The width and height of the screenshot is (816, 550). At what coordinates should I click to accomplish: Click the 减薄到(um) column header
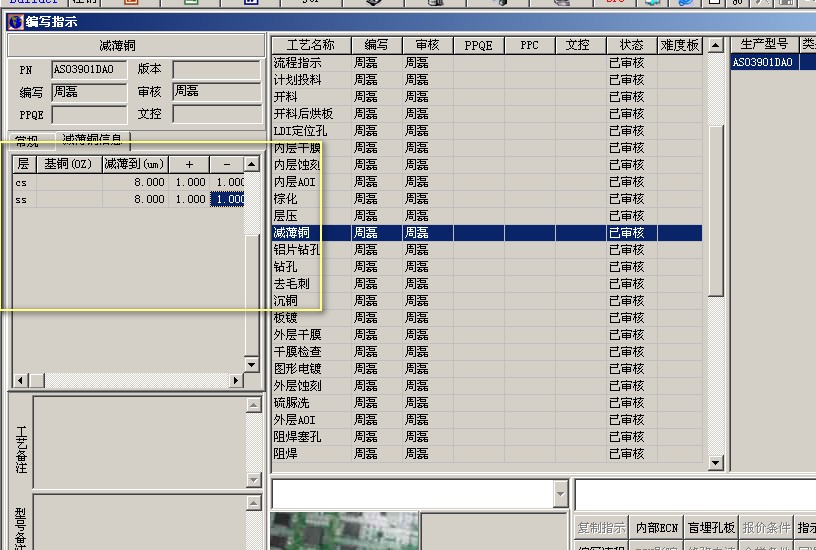135,164
